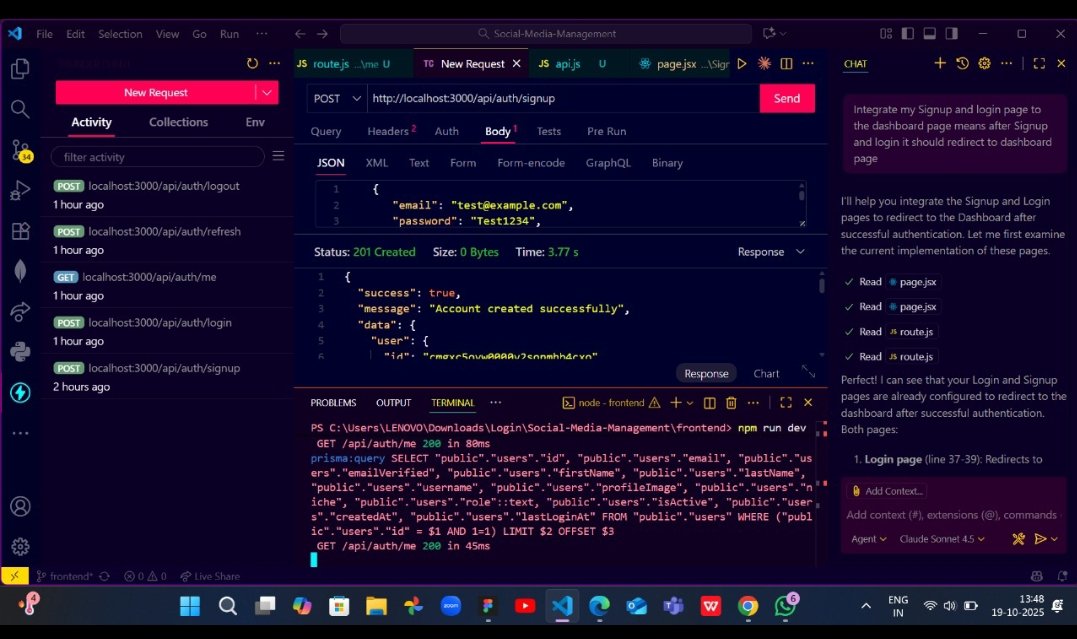Open Manage gear icon in activity bar

click(x=21, y=546)
